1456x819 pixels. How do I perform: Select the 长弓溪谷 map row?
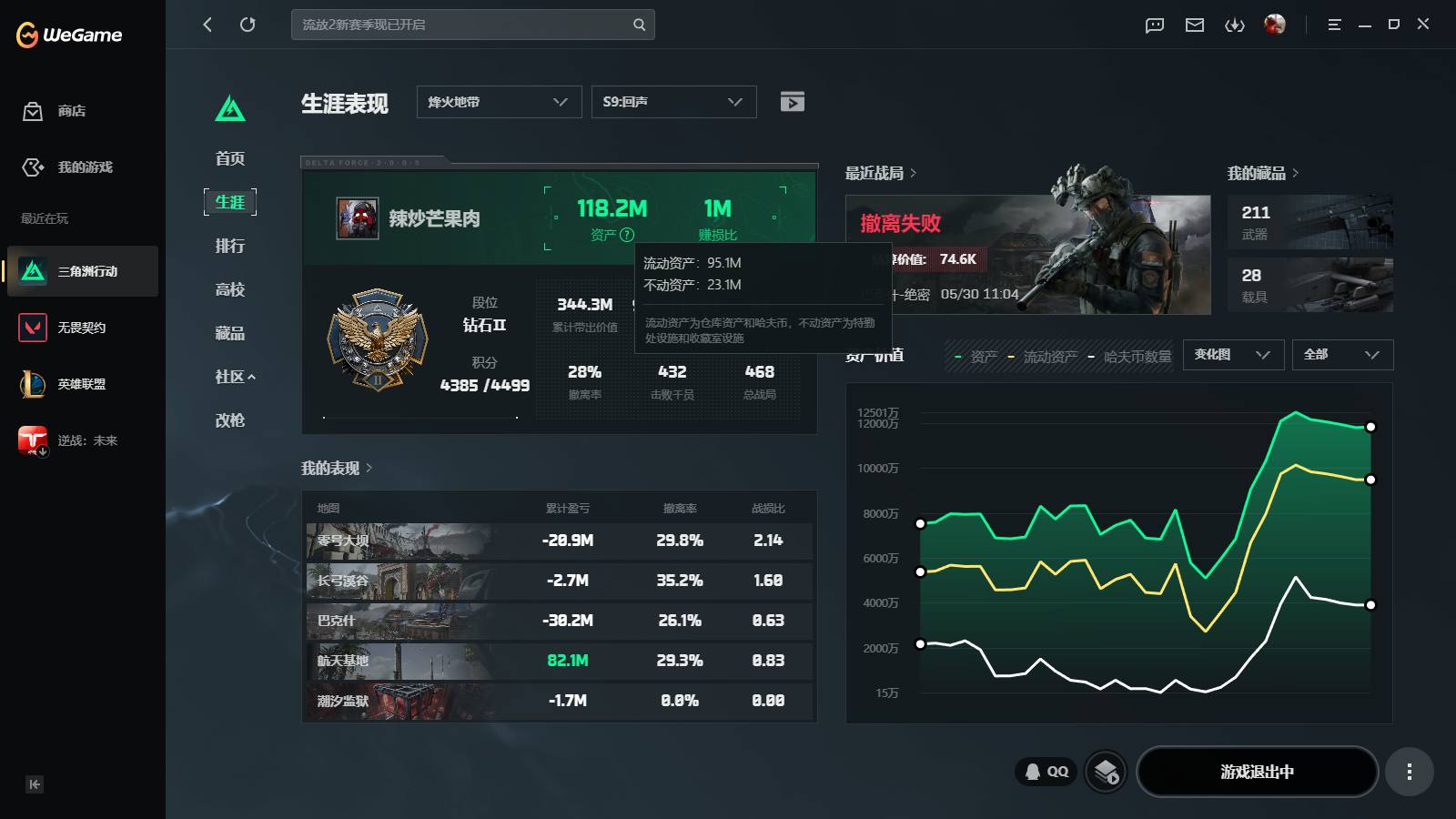click(x=559, y=581)
